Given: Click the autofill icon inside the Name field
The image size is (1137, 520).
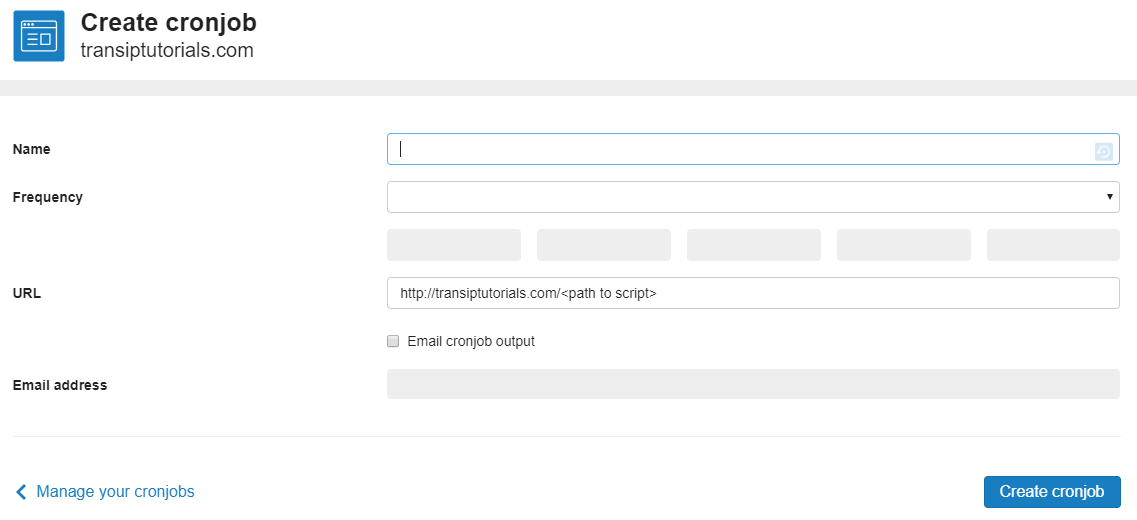Looking at the screenshot, I should pyautogui.click(x=1103, y=152).
